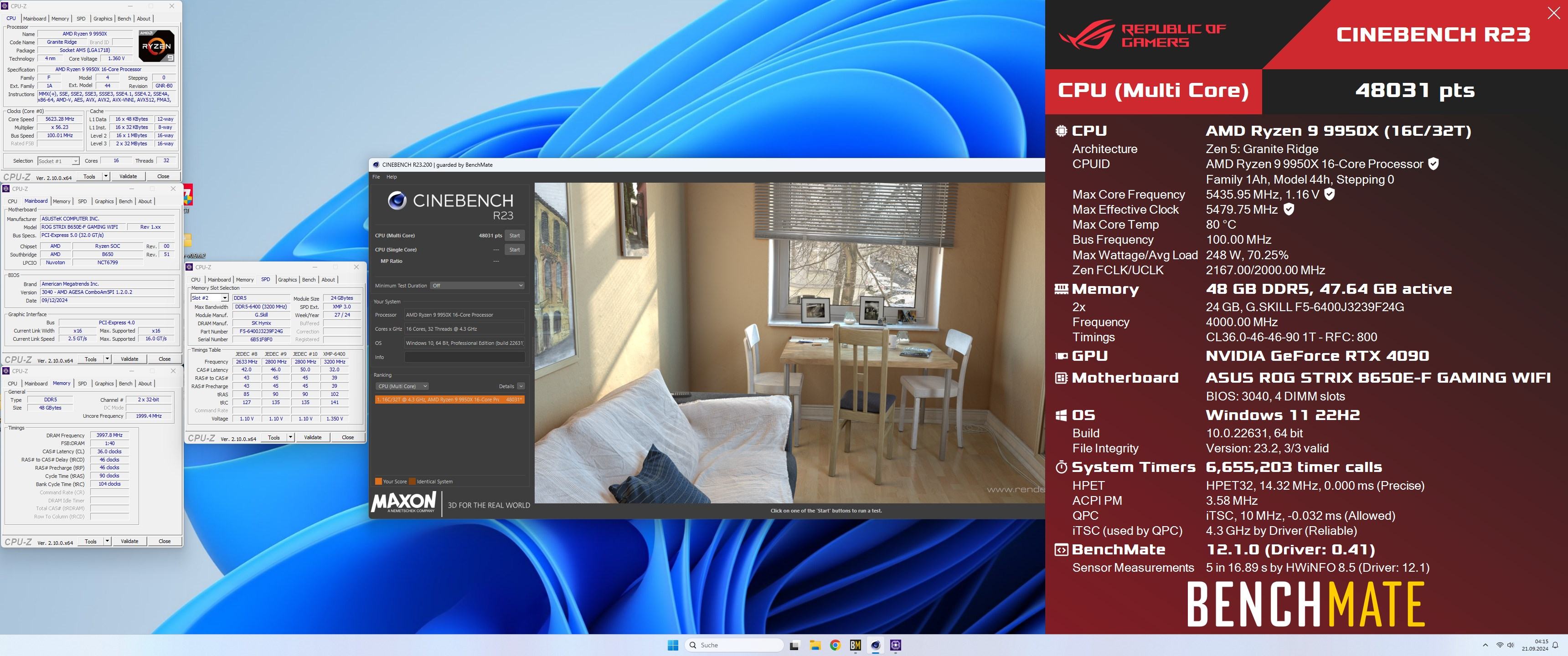Click the Info field in Cinebench
The image size is (1568, 656).
coord(464,357)
